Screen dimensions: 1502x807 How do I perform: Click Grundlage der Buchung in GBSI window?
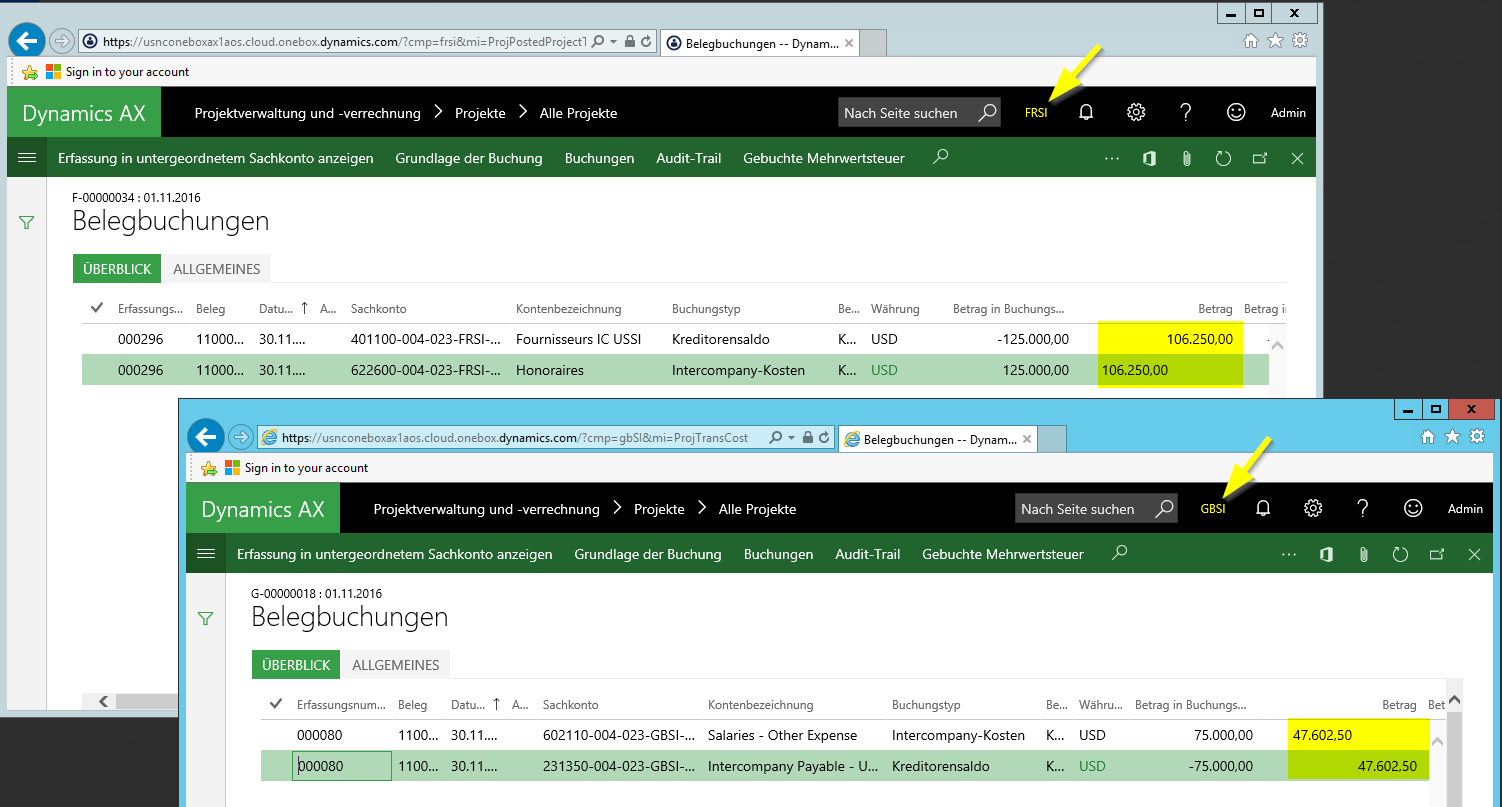[x=647, y=554]
